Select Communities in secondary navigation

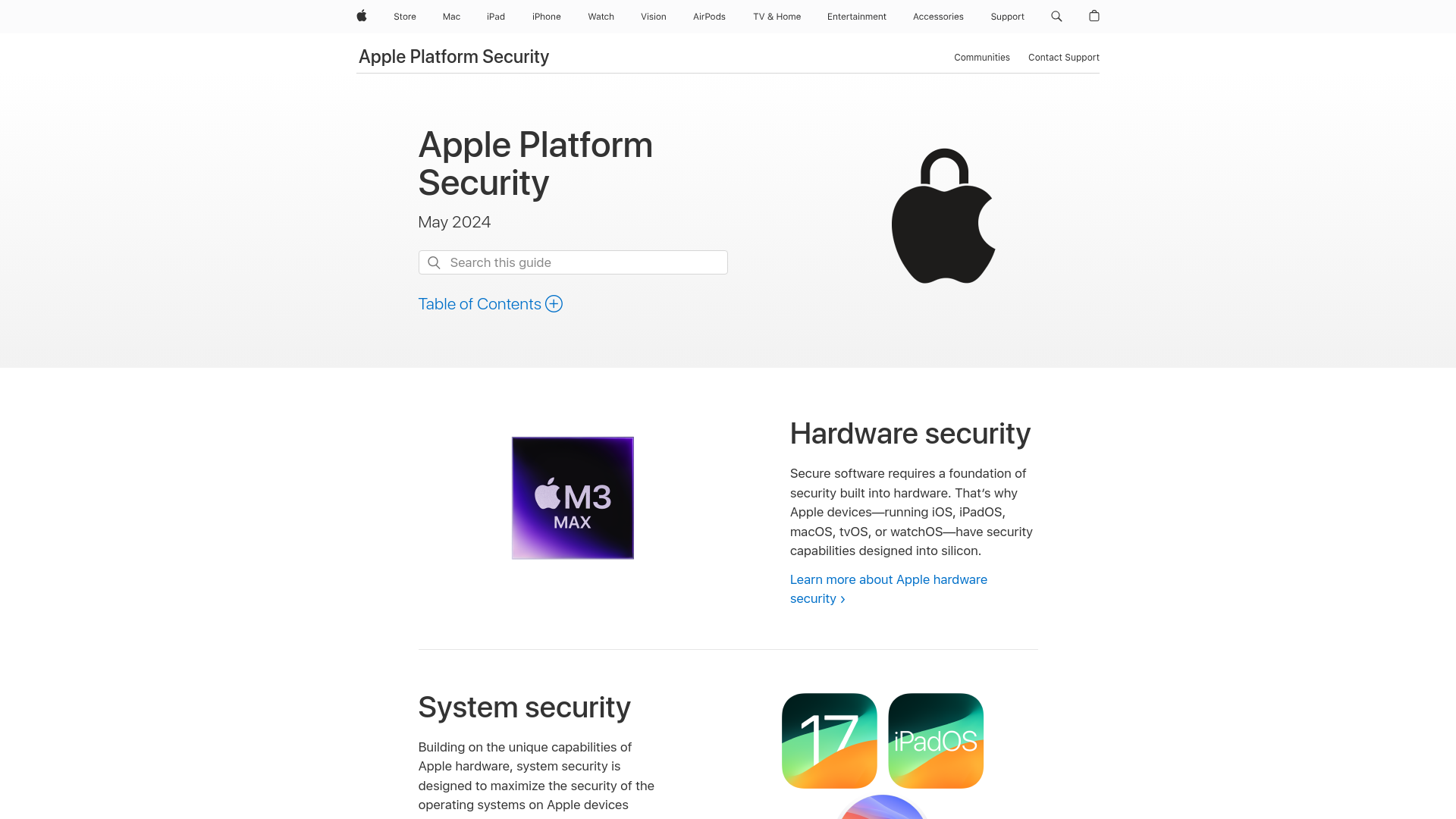(982, 57)
